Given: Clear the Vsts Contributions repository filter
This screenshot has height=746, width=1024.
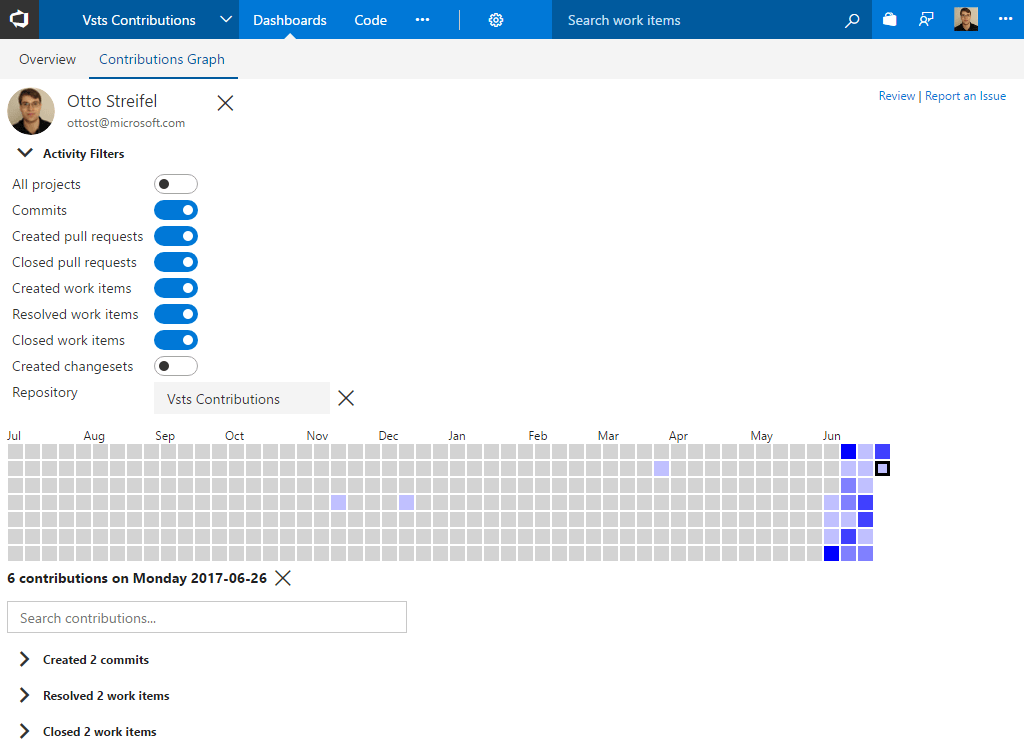Looking at the screenshot, I should click(x=346, y=397).
